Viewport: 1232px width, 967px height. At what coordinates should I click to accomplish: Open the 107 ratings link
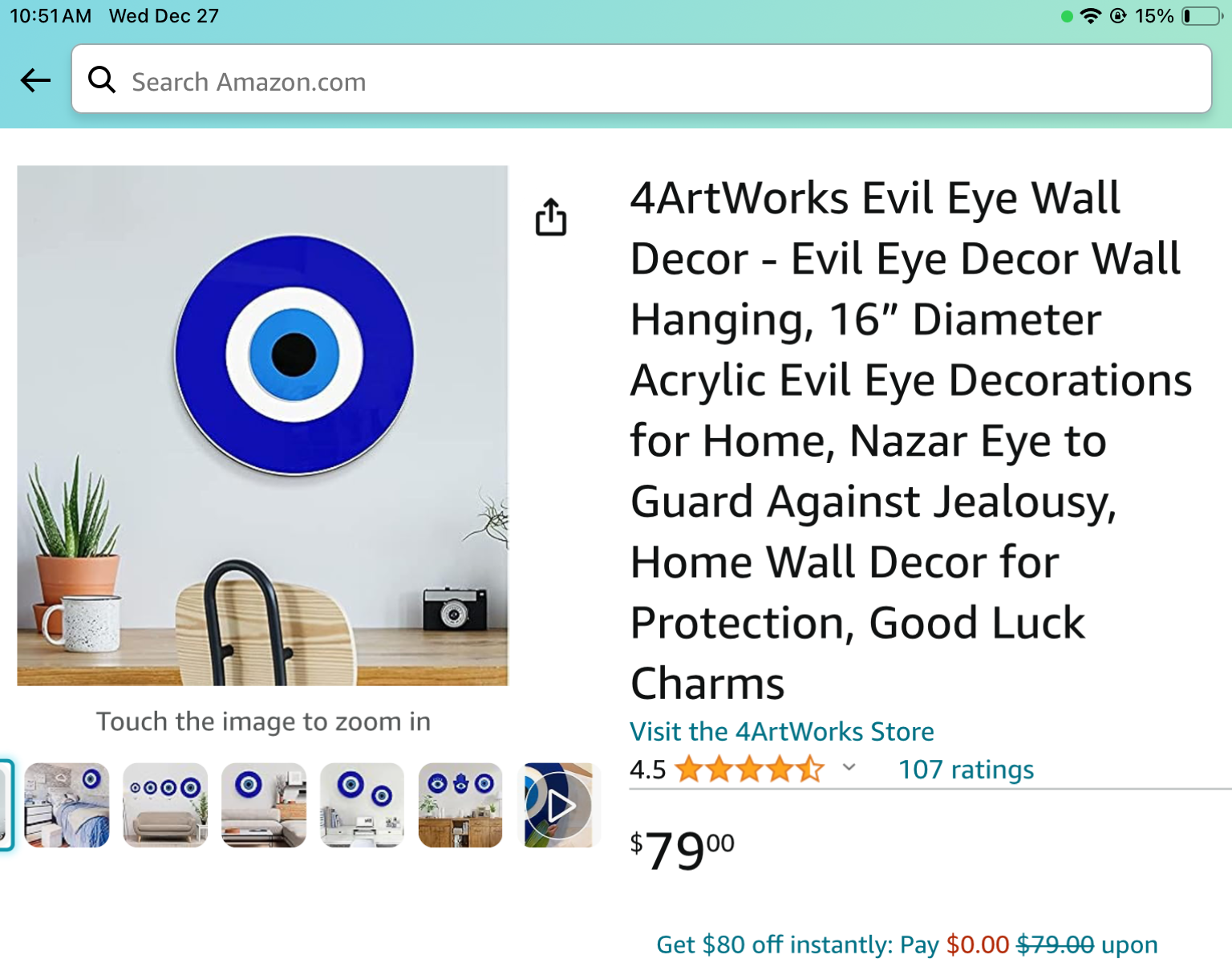coord(966,770)
